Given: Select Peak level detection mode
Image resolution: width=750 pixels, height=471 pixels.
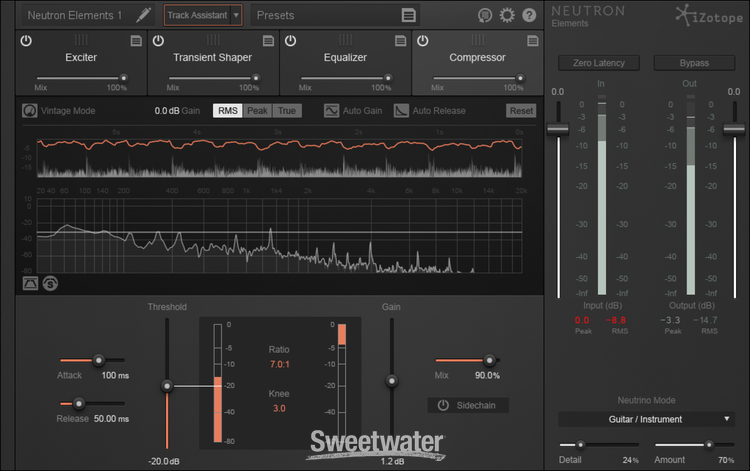Looking at the screenshot, I should pyautogui.click(x=257, y=111).
